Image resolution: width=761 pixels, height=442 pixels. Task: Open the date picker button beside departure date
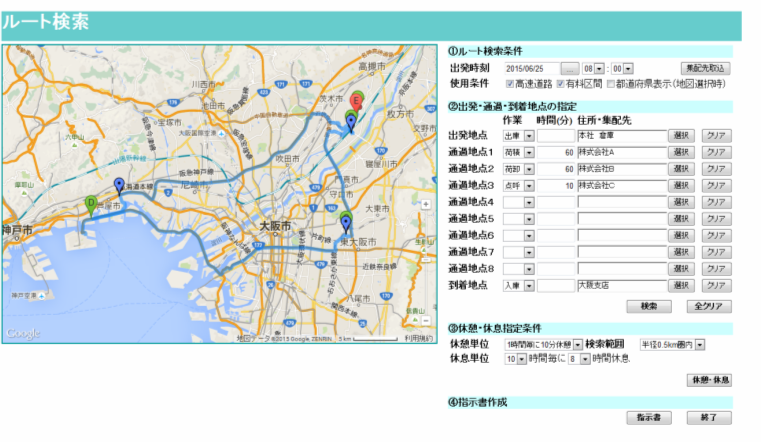[569, 68]
